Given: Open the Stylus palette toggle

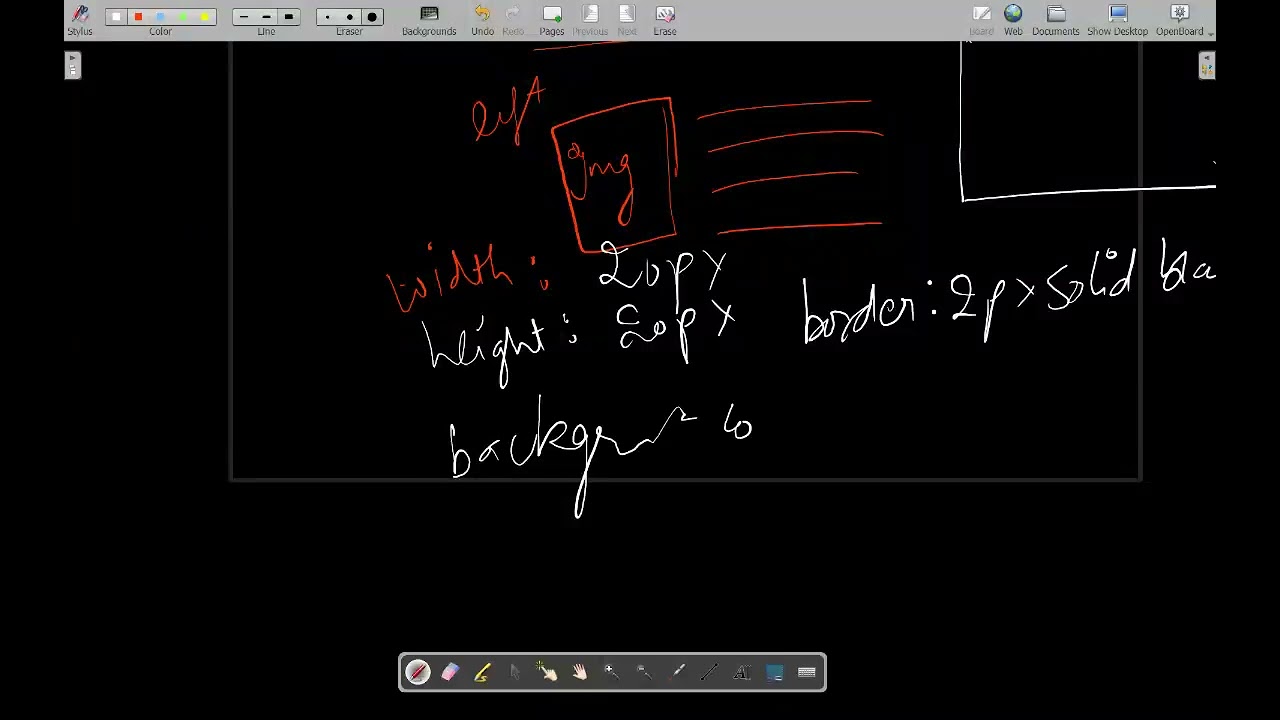Looking at the screenshot, I should 80,19.
